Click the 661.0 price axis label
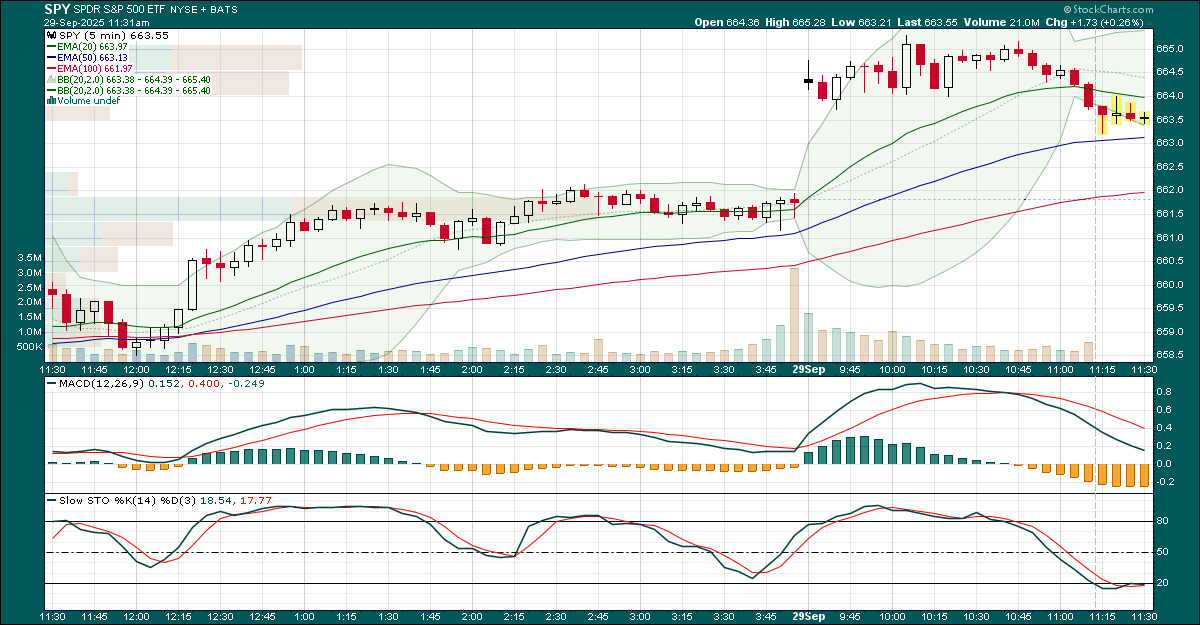1200x625 pixels. (1170, 238)
